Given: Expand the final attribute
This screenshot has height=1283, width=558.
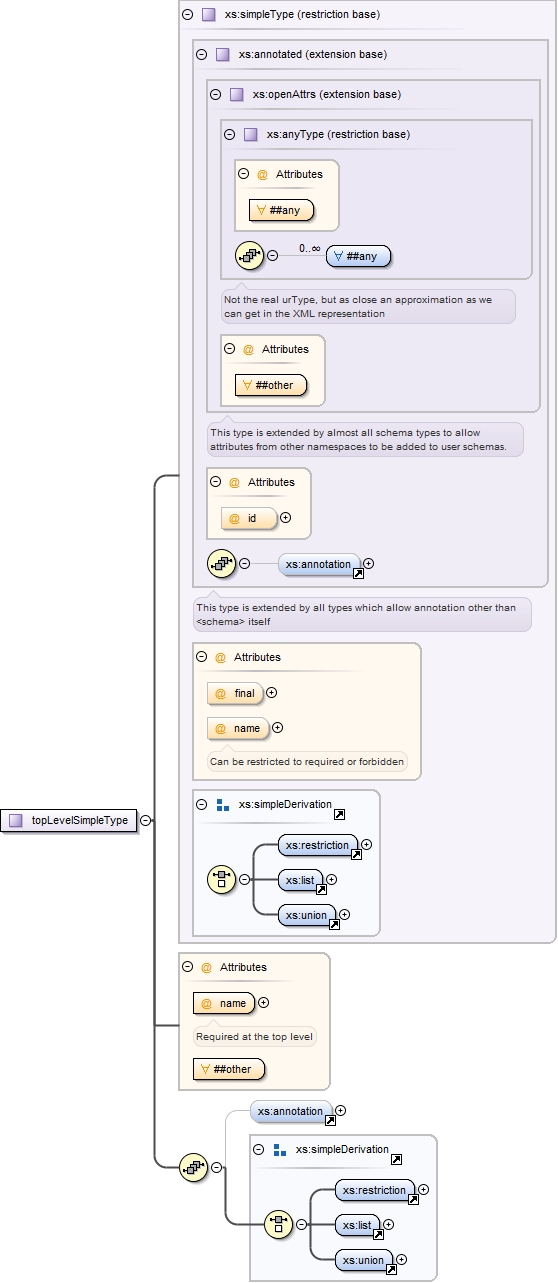Looking at the screenshot, I should (272, 693).
